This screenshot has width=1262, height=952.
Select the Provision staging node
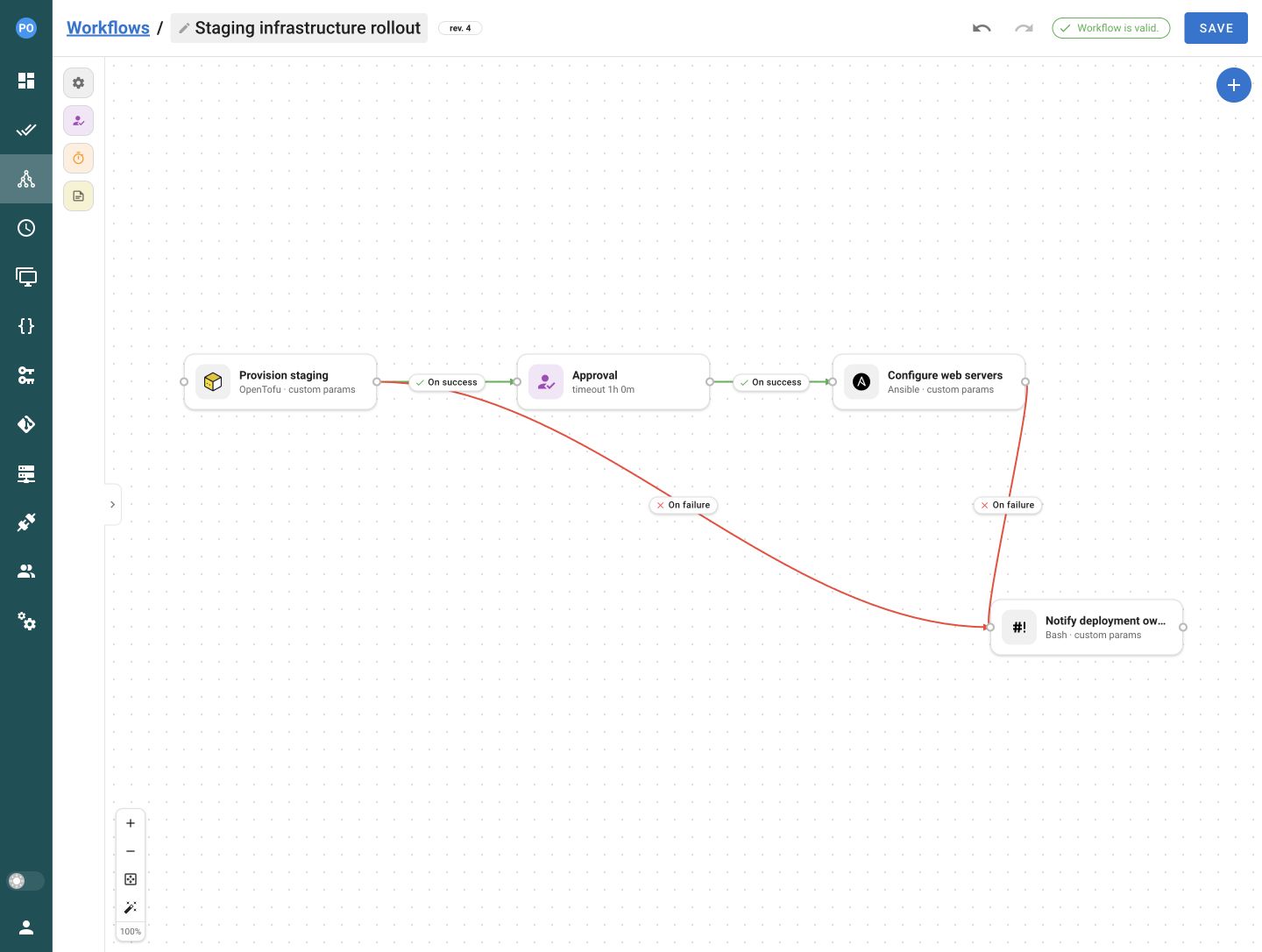280,381
